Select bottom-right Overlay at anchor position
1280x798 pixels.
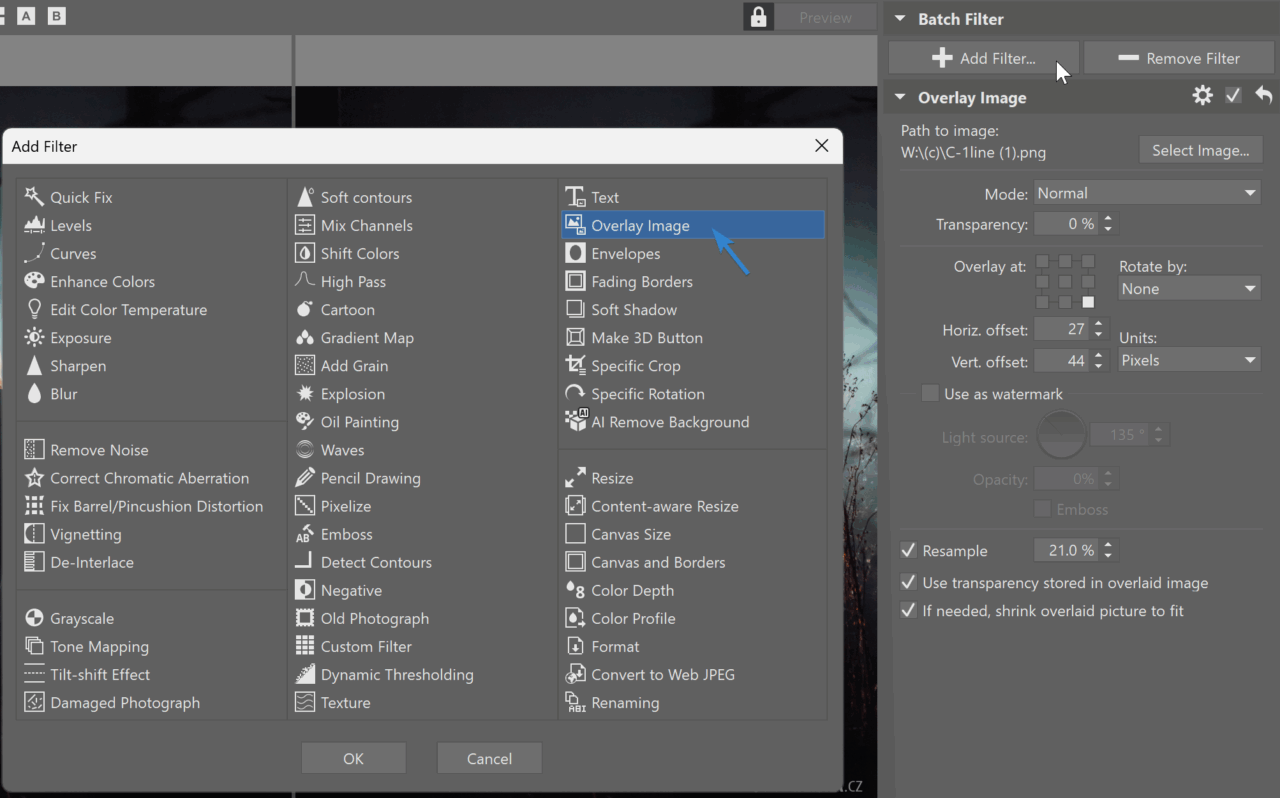[1088, 302]
